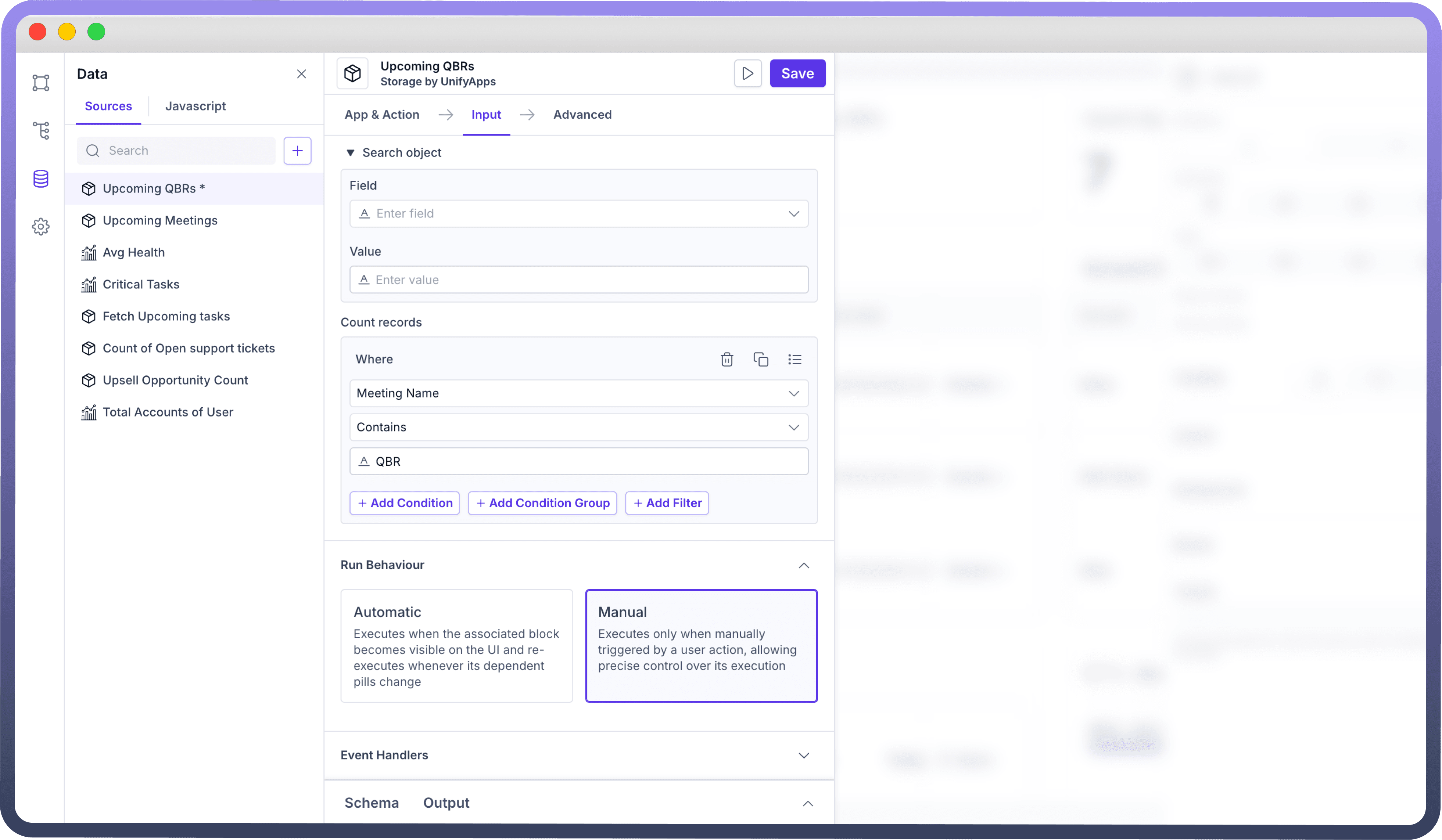Open the Contains operator dropdown

pyautogui.click(x=578, y=427)
